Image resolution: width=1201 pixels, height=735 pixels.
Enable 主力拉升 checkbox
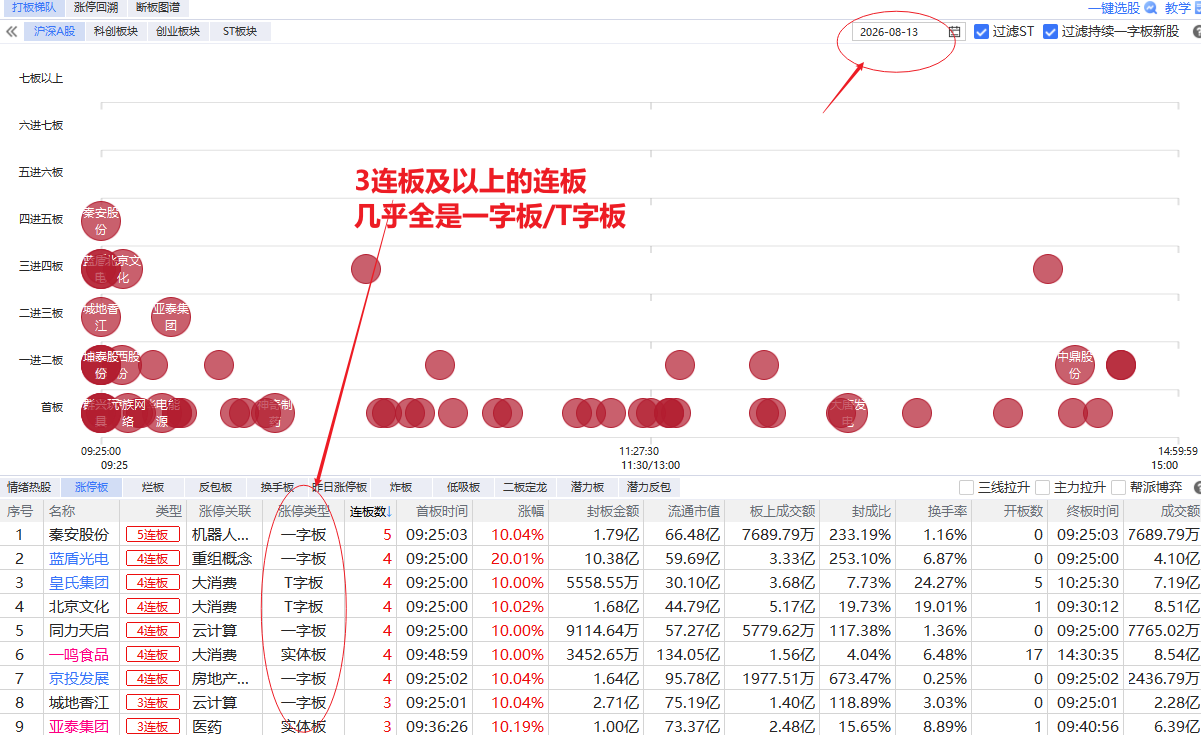[x=1042, y=487]
